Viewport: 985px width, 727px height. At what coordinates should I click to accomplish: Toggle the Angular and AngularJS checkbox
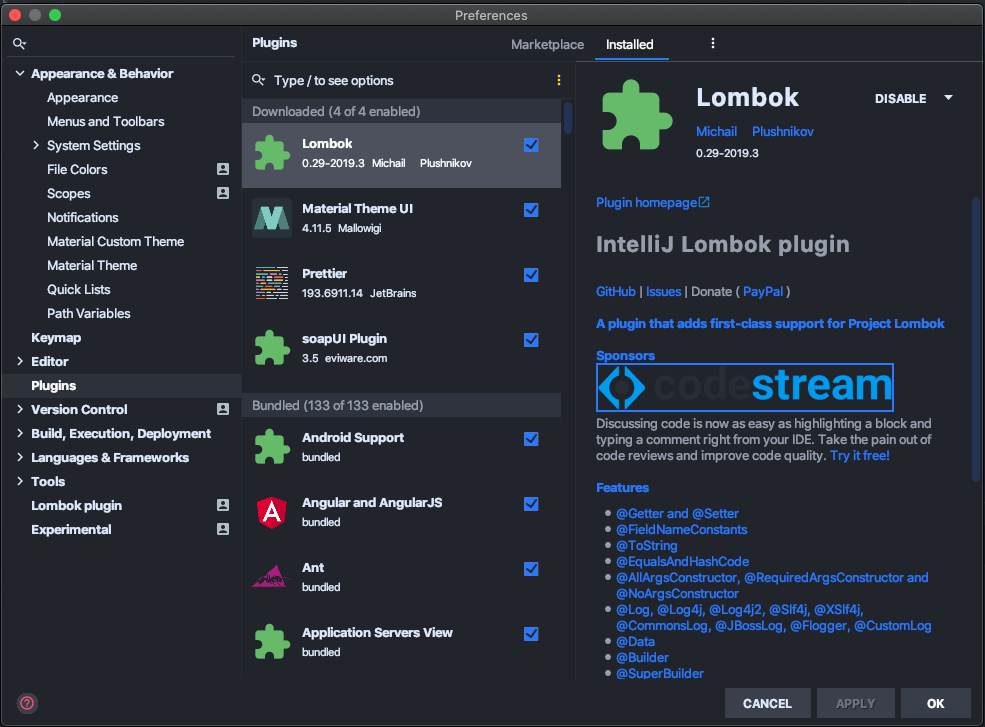tap(531, 504)
